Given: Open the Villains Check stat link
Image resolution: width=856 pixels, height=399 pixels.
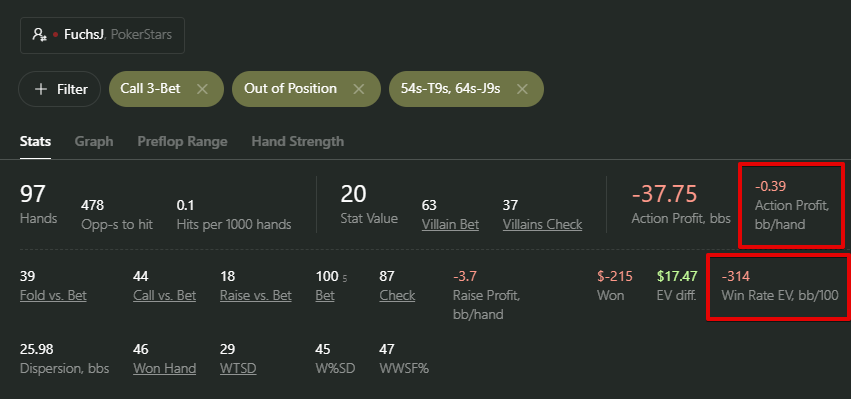Looking at the screenshot, I should (x=542, y=224).
